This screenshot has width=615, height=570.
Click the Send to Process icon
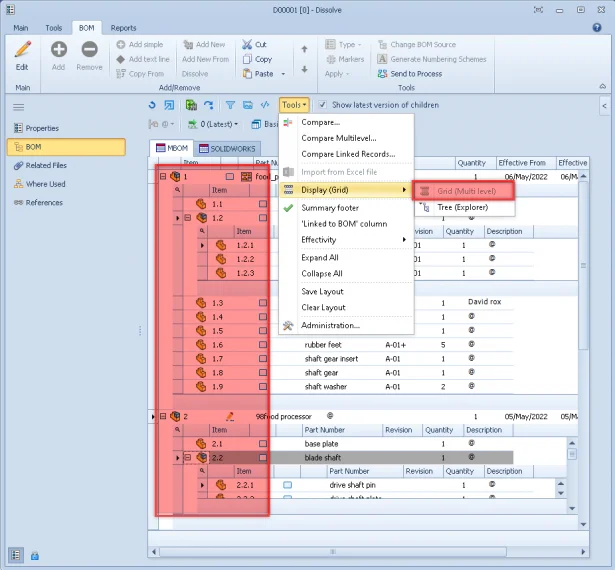(x=383, y=74)
